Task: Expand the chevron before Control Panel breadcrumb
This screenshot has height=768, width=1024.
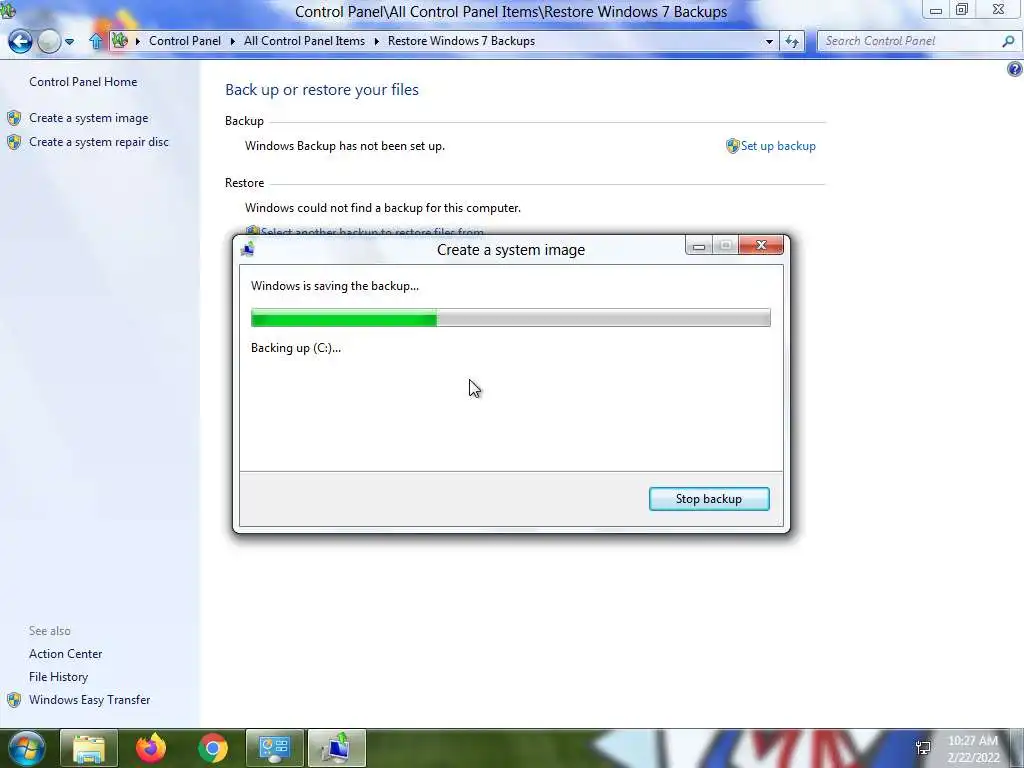Action: tap(138, 41)
